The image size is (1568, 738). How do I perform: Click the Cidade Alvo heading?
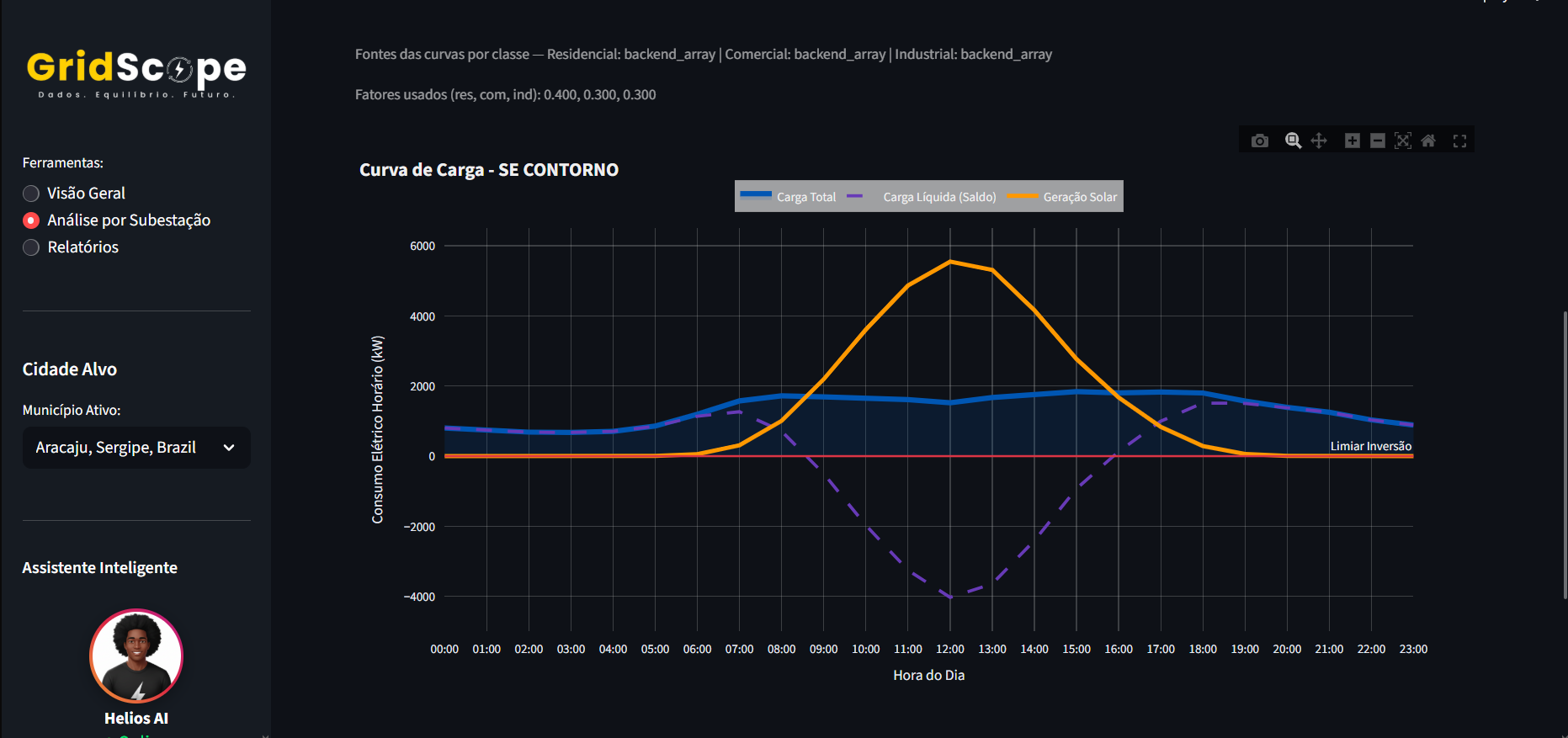tap(70, 369)
